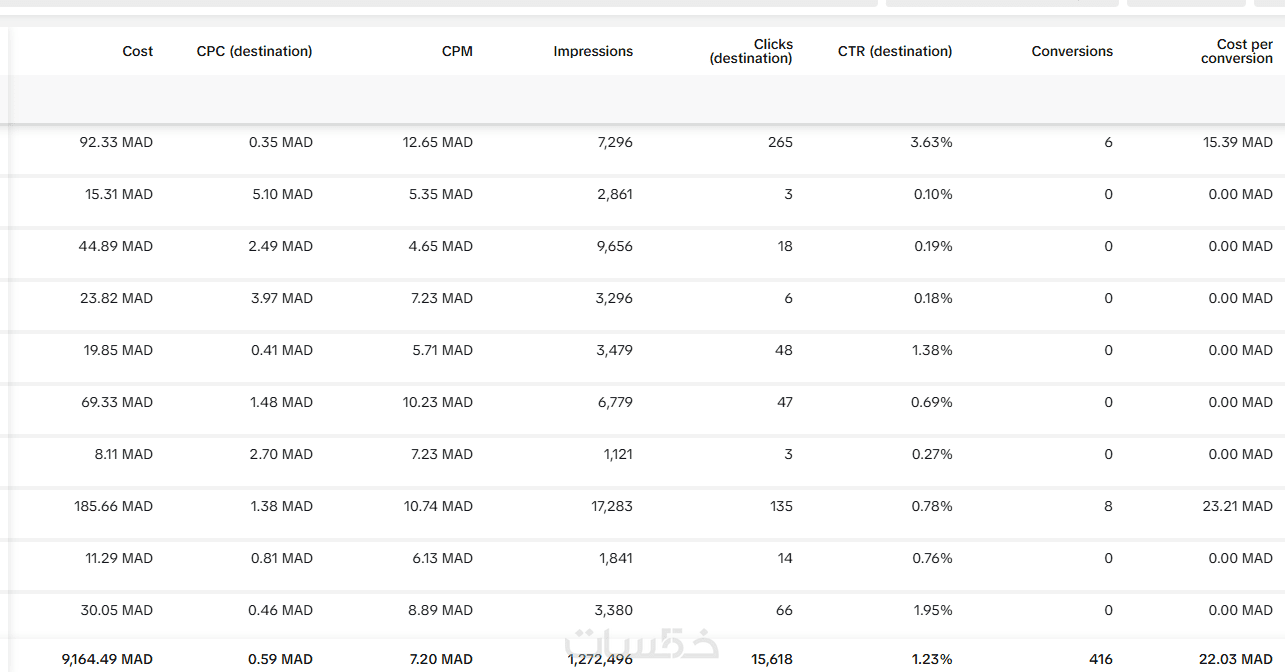Select the 10.23 MAD CPM cell
This screenshot has height=672, width=1285.
coord(438,402)
